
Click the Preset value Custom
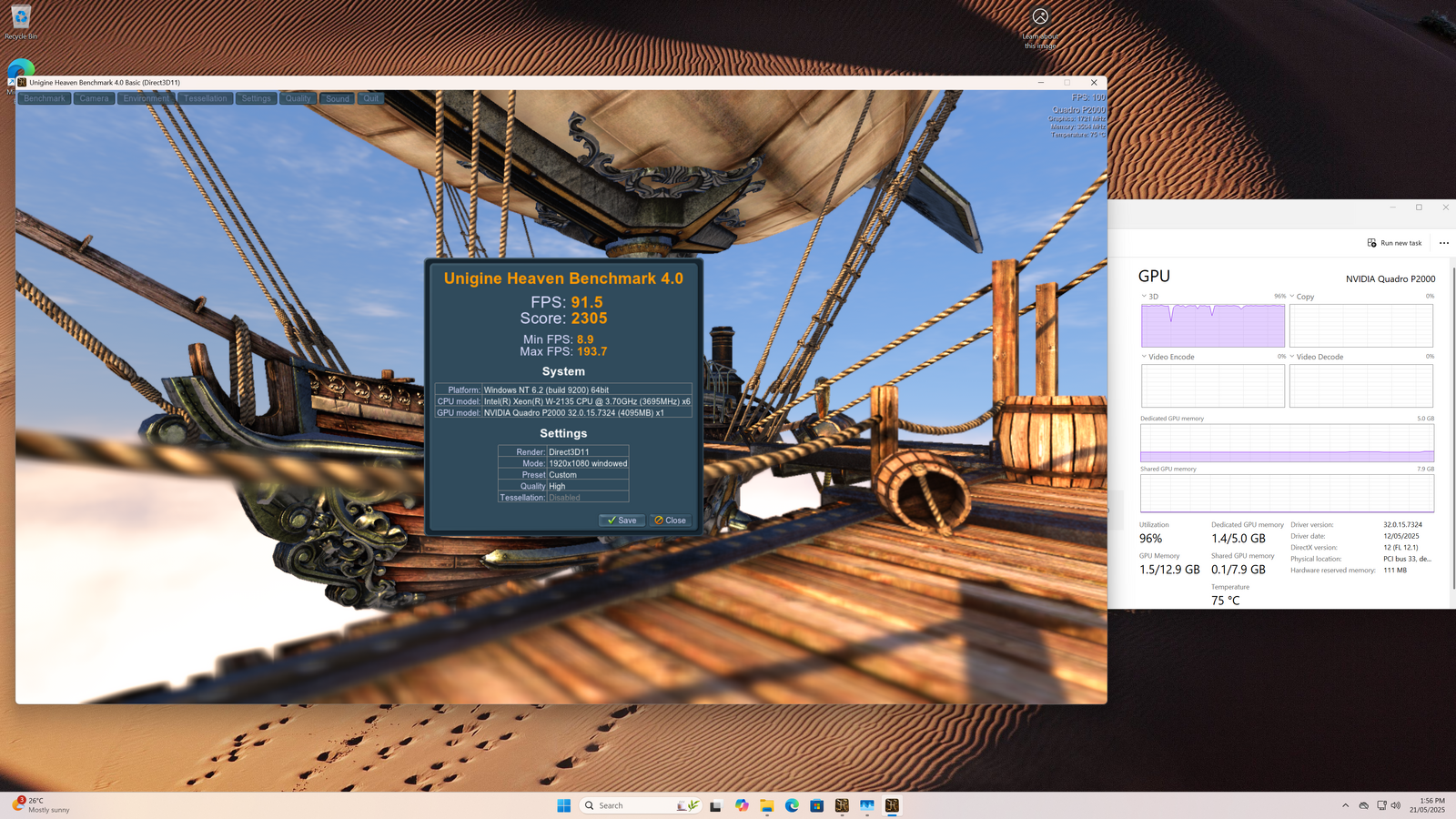pyautogui.click(x=562, y=475)
